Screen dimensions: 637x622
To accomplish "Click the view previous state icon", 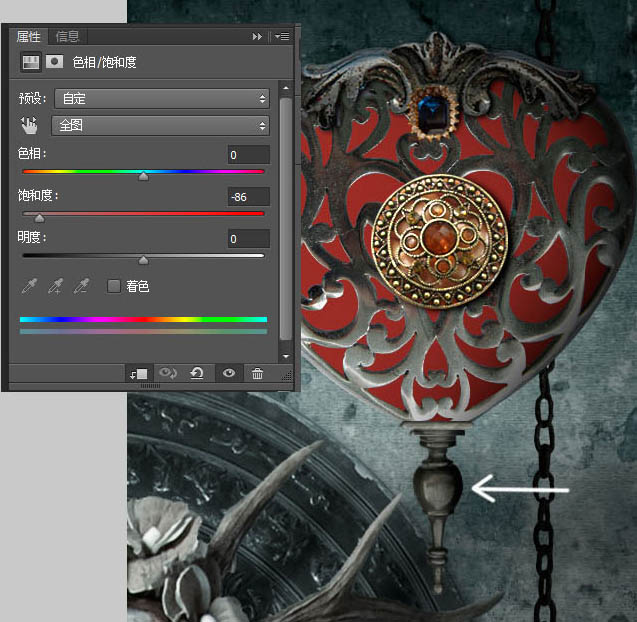I will point(168,373).
